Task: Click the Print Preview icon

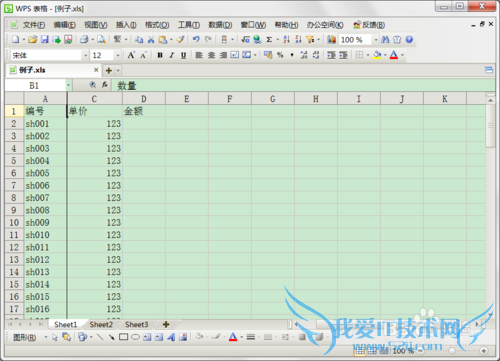Action: (x=101, y=39)
